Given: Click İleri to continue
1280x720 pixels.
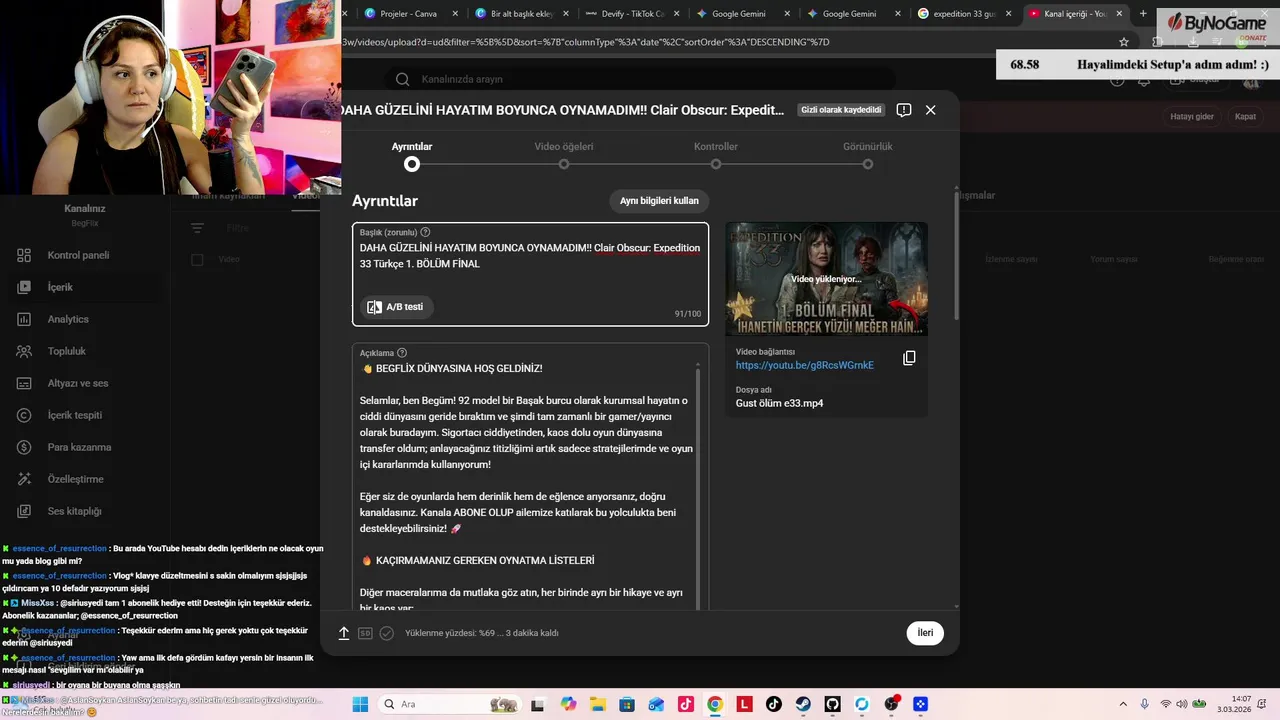Looking at the screenshot, I should point(925,633).
